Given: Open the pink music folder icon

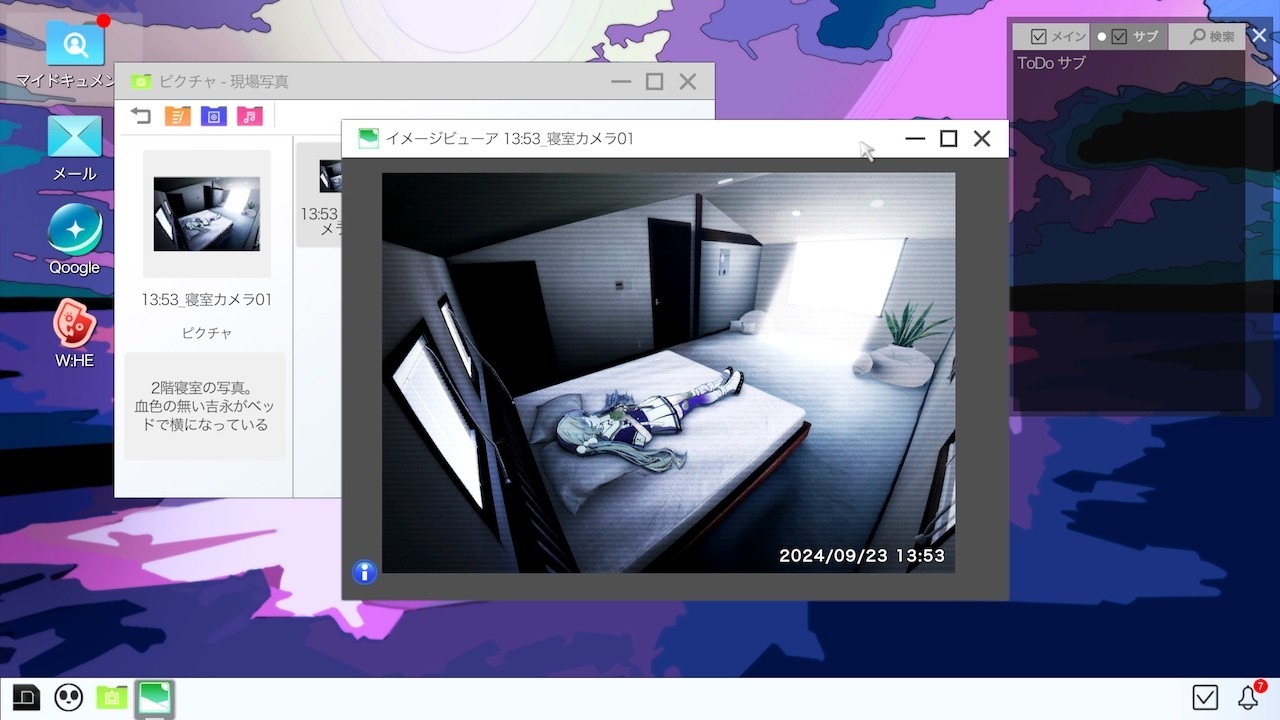Looking at the screenshot, I should [249, 116].
